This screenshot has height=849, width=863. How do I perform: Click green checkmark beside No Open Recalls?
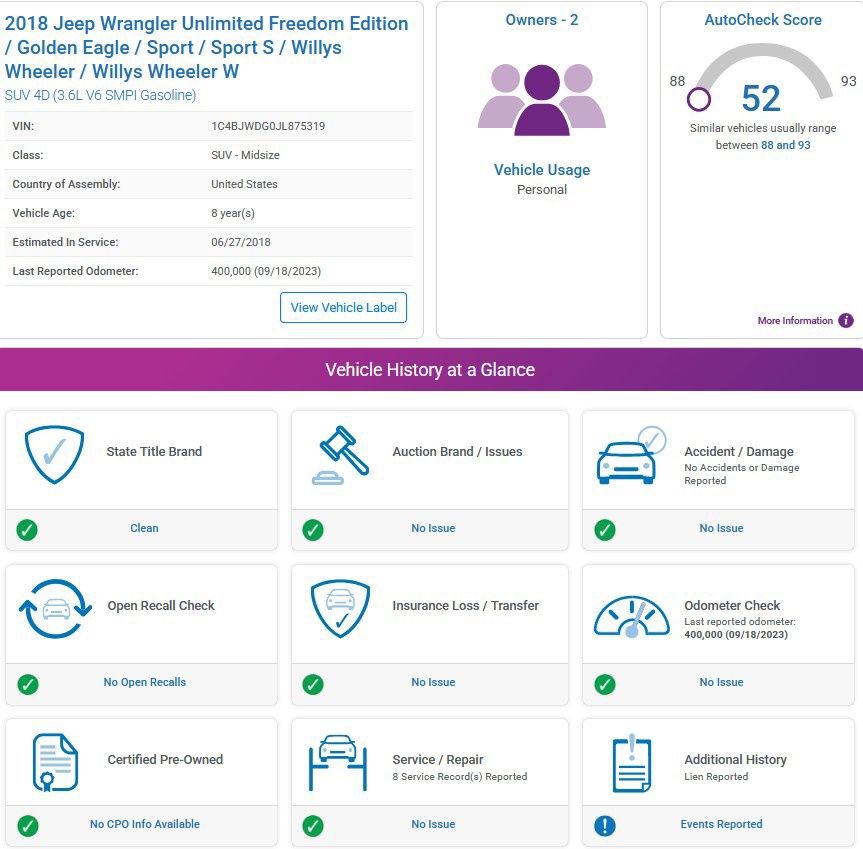(x=28, y=684)
